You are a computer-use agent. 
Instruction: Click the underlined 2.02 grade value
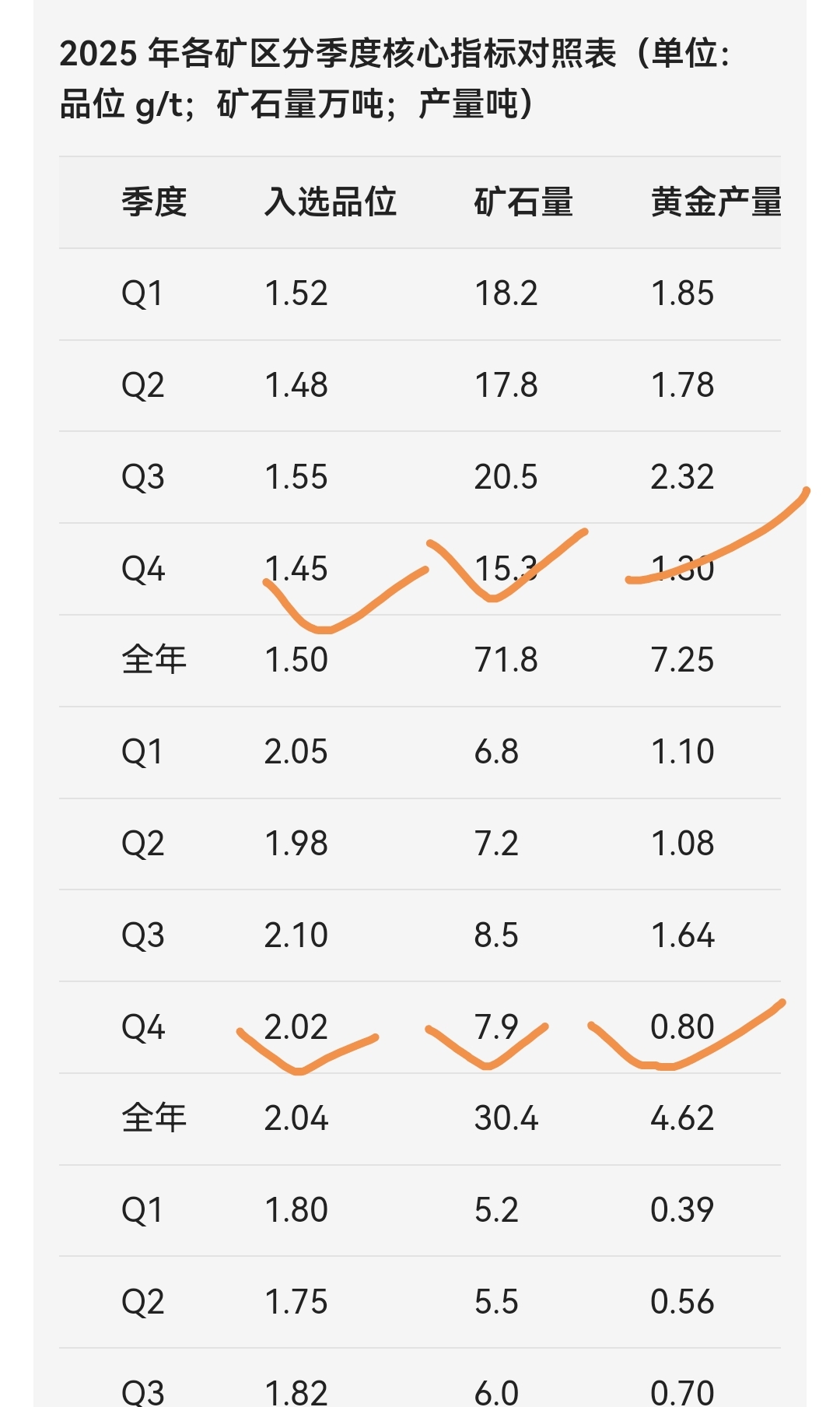pos(296,1027)
